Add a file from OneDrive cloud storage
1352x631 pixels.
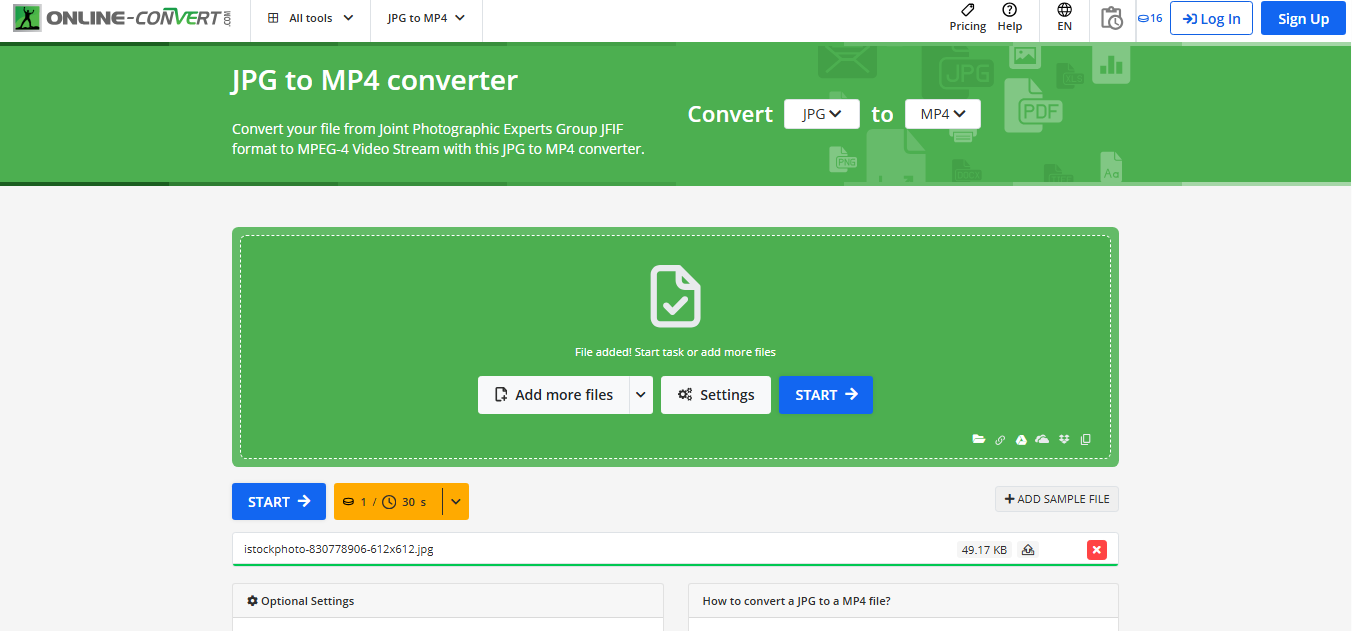tap(1042, 439)
